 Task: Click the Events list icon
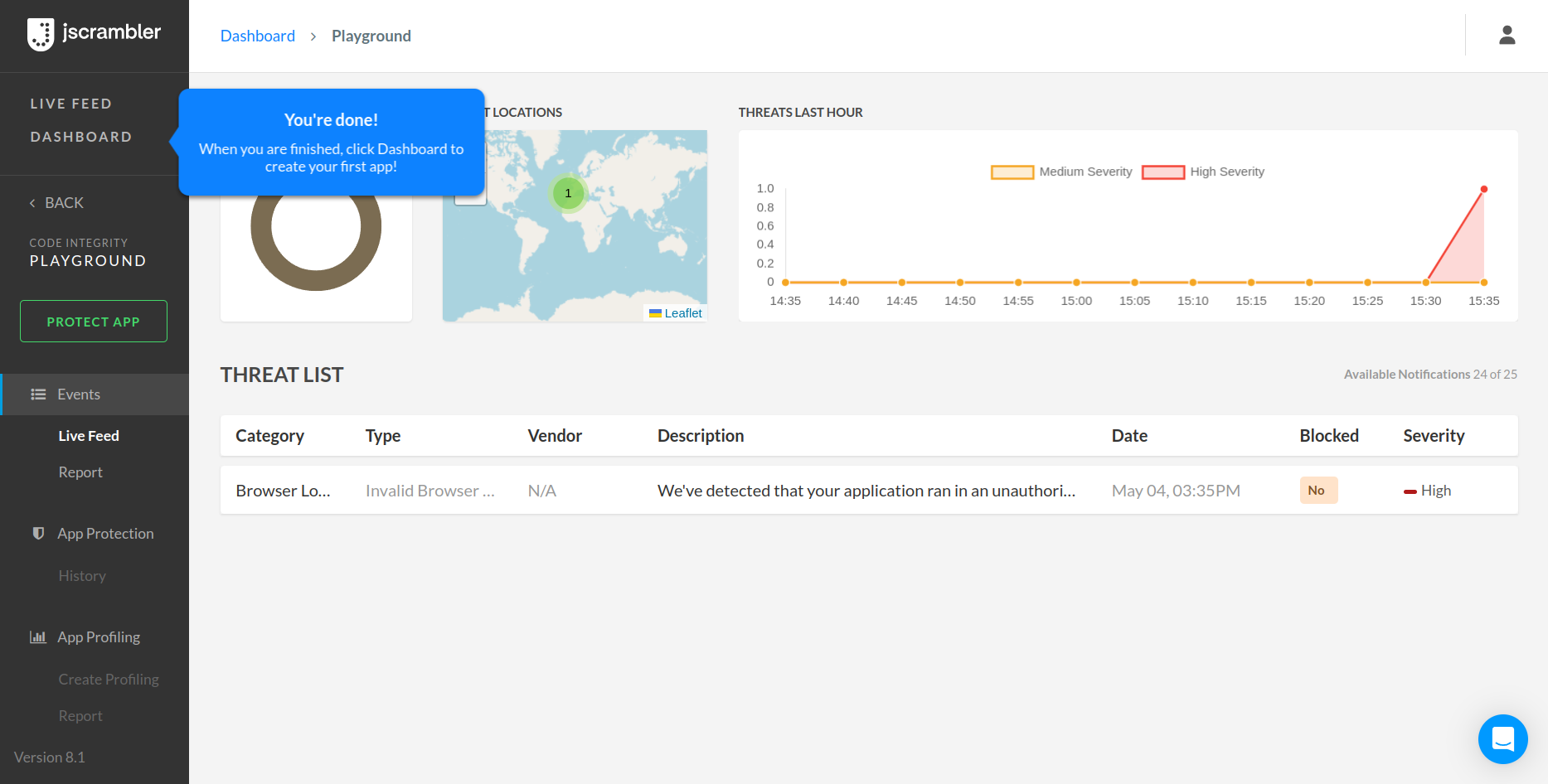pos(38,394)
